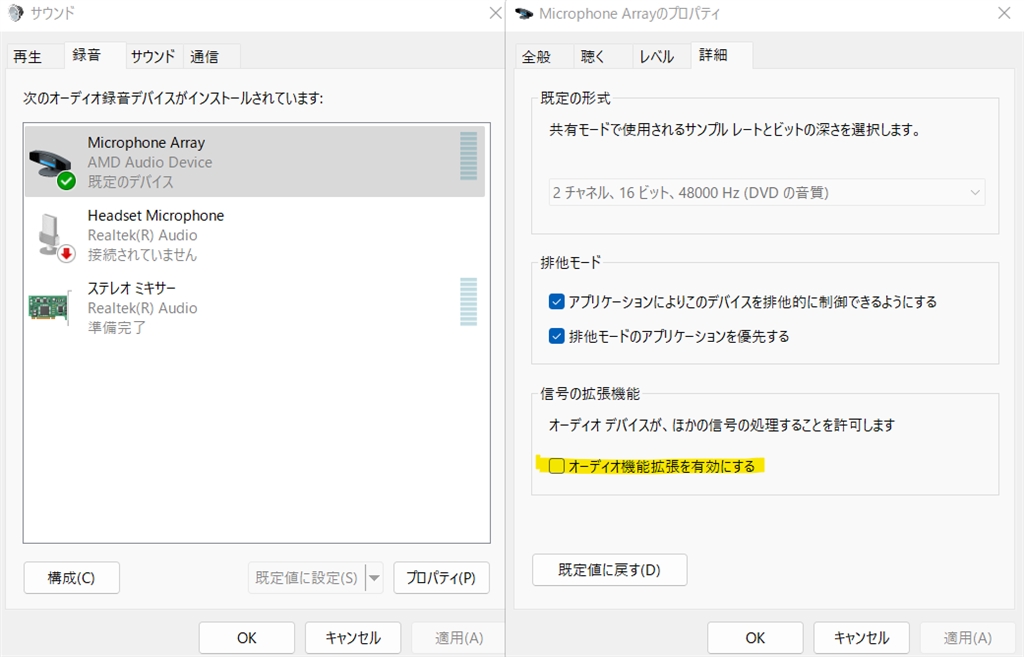Click the Headset Microphone device icon

[x=51, y=236]
